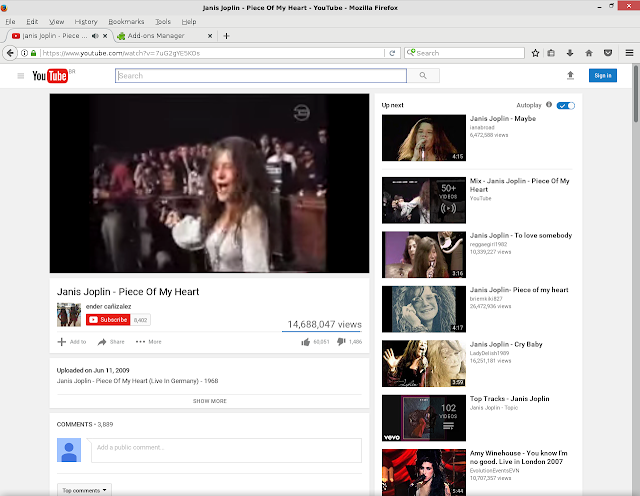Open the View menu

coord(56,22)
